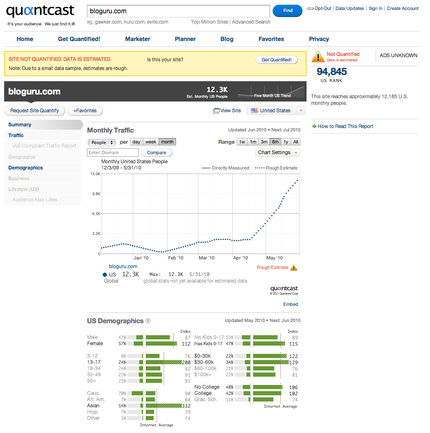Click the blue Find button
Screen dimensions: 430x433
[287, 11]
